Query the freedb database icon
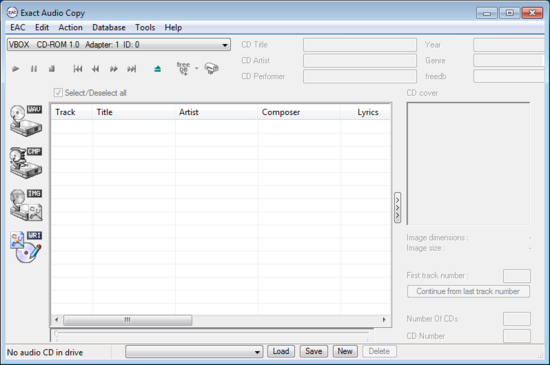Viewport: 550px width, 365px height. click(x=183, y=68)
